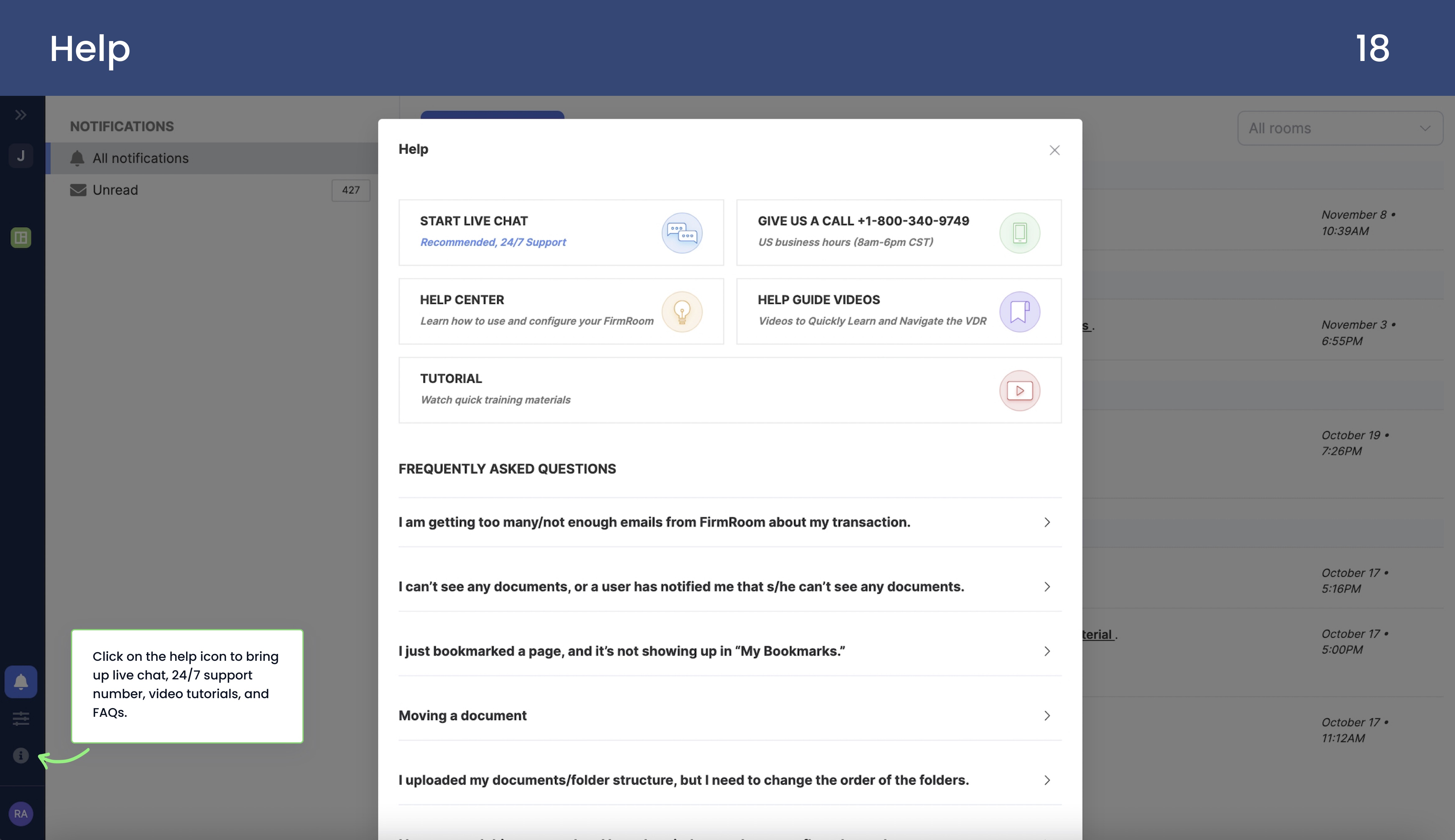Click the bookmark Help Guide Videos icon

click(1019, 311)
